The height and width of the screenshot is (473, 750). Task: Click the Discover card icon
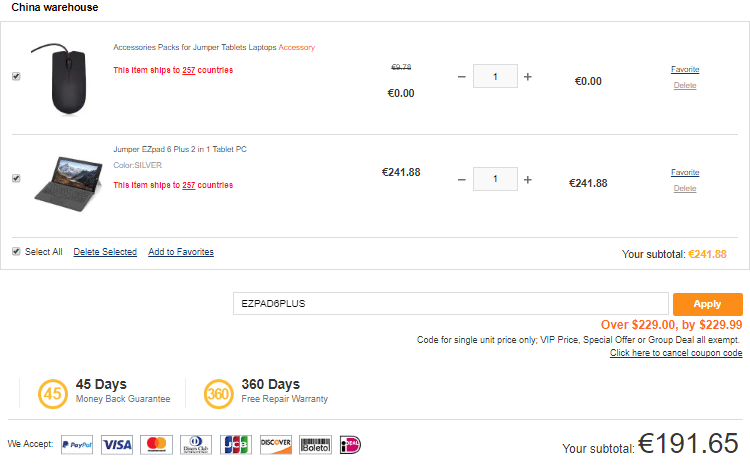(275, 444)
